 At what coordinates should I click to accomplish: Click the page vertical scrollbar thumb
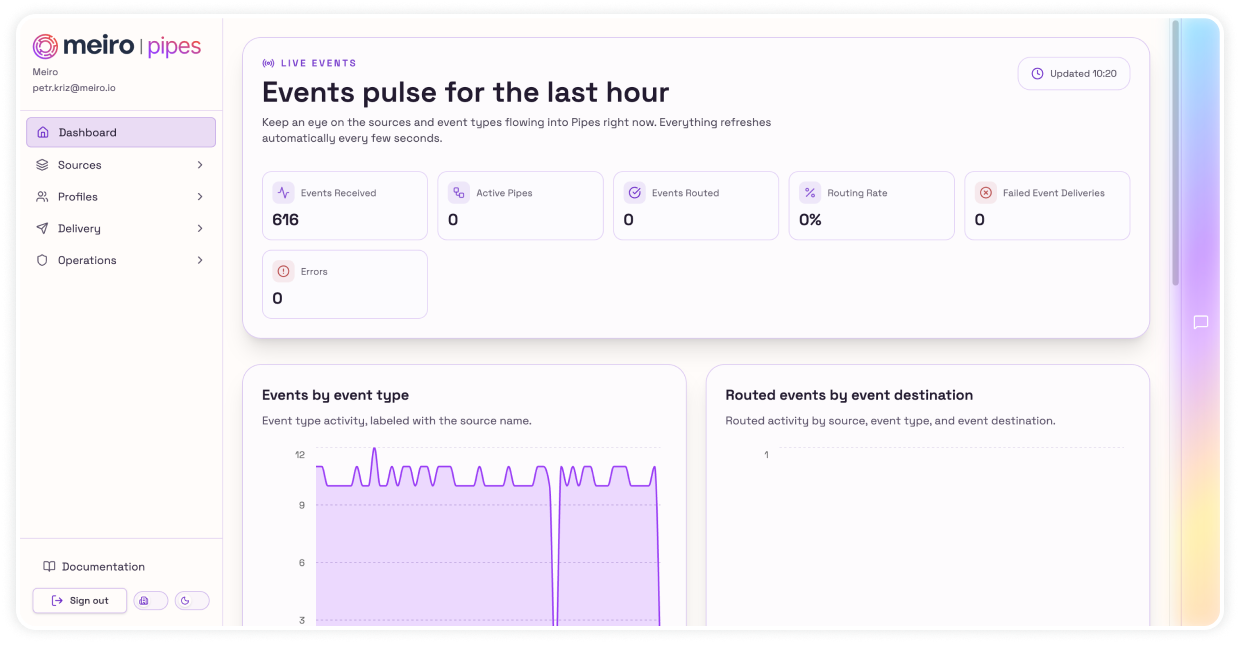tap(1176, 152)
